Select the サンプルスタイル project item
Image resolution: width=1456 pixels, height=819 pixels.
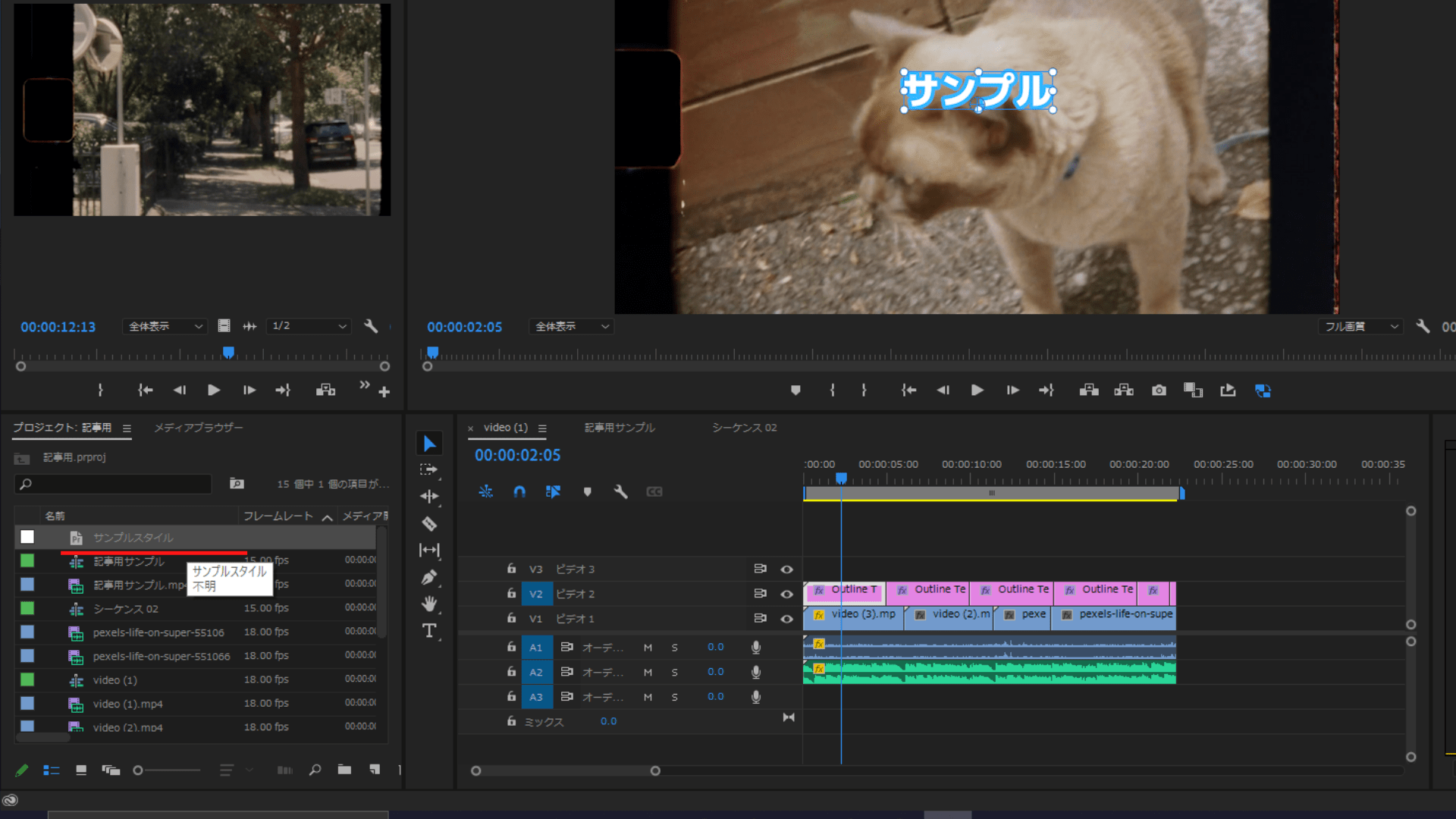click(133, 538)
